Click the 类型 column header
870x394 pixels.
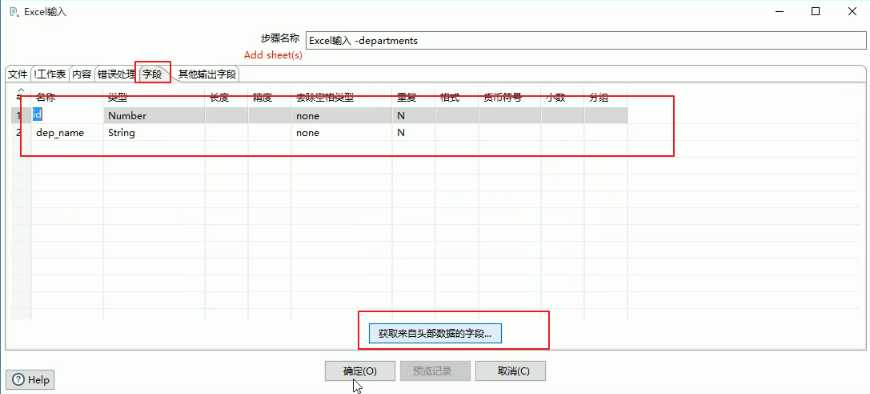(154, 98)
